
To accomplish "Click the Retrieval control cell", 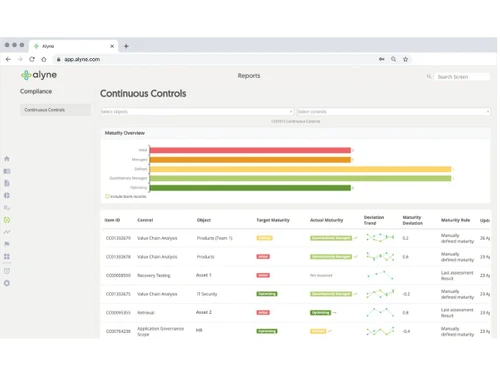I will tap(146, 313).
